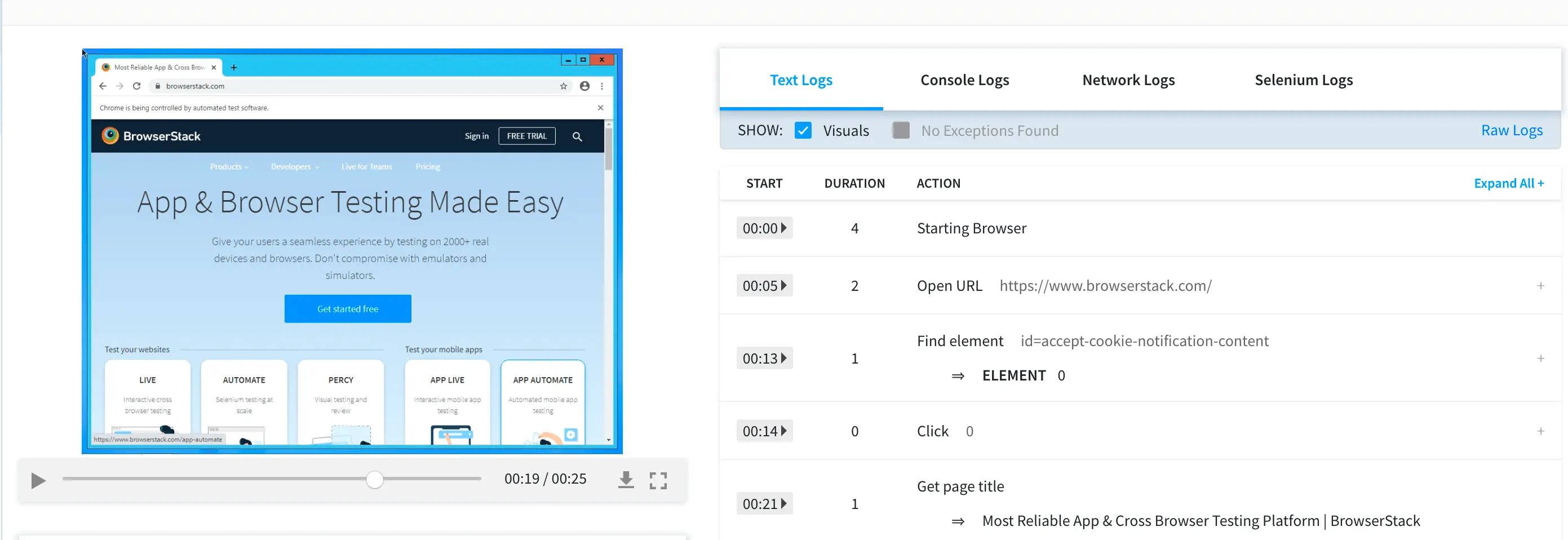Toggle the exceptions filter checkbox
Image resolution: width=1568 pixels, height=540 pixels.
point(900,130)
